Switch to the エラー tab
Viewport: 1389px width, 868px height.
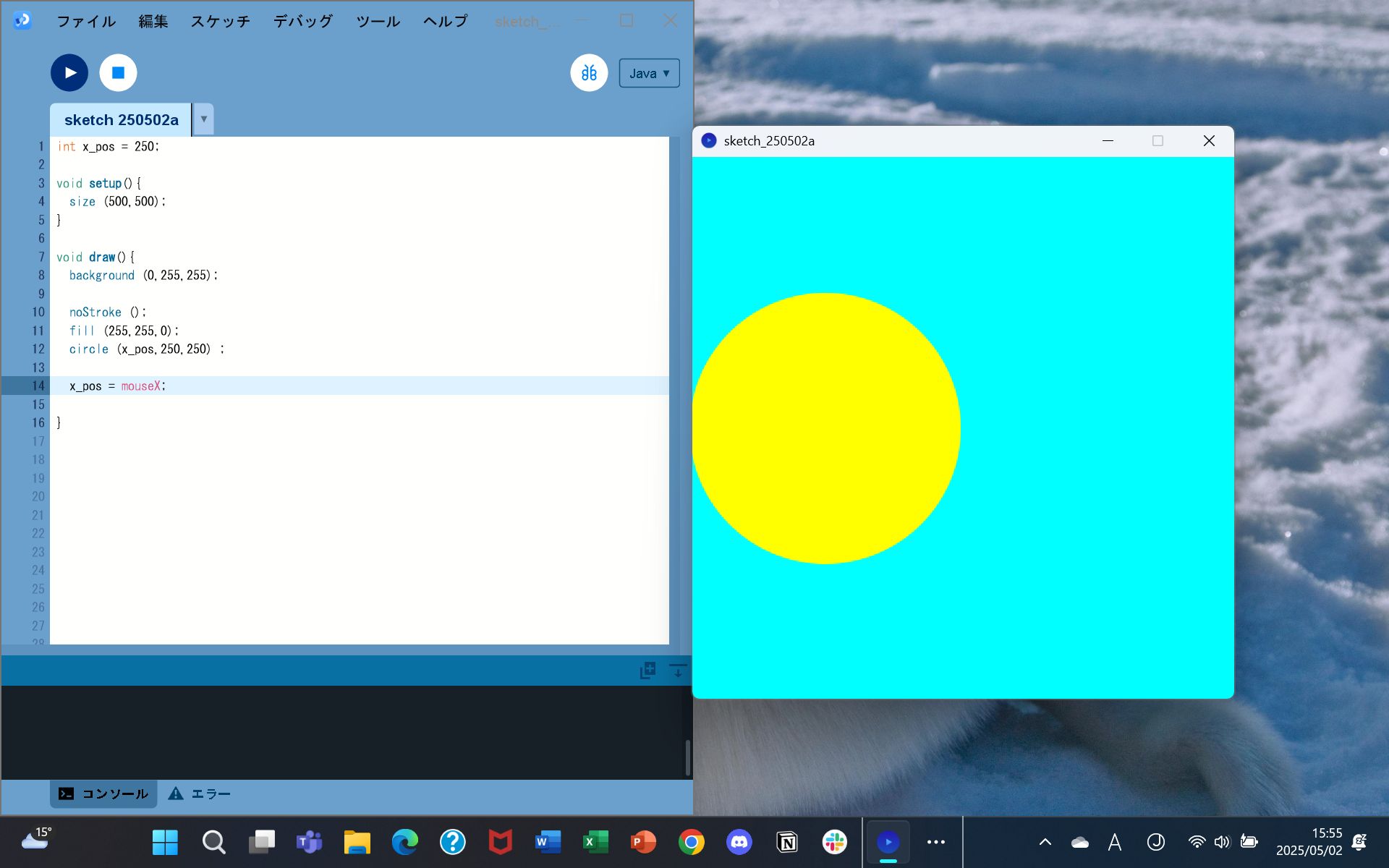point(200,793)
